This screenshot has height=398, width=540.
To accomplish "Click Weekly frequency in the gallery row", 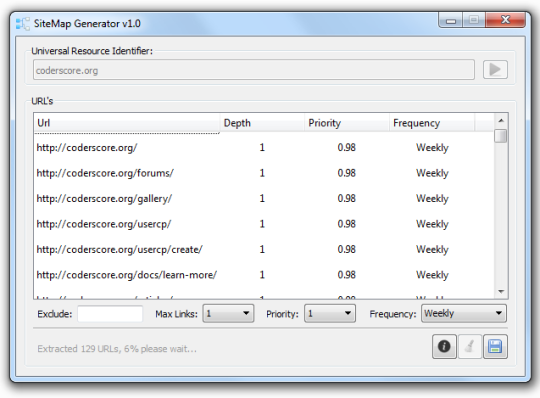I will 432,199.
